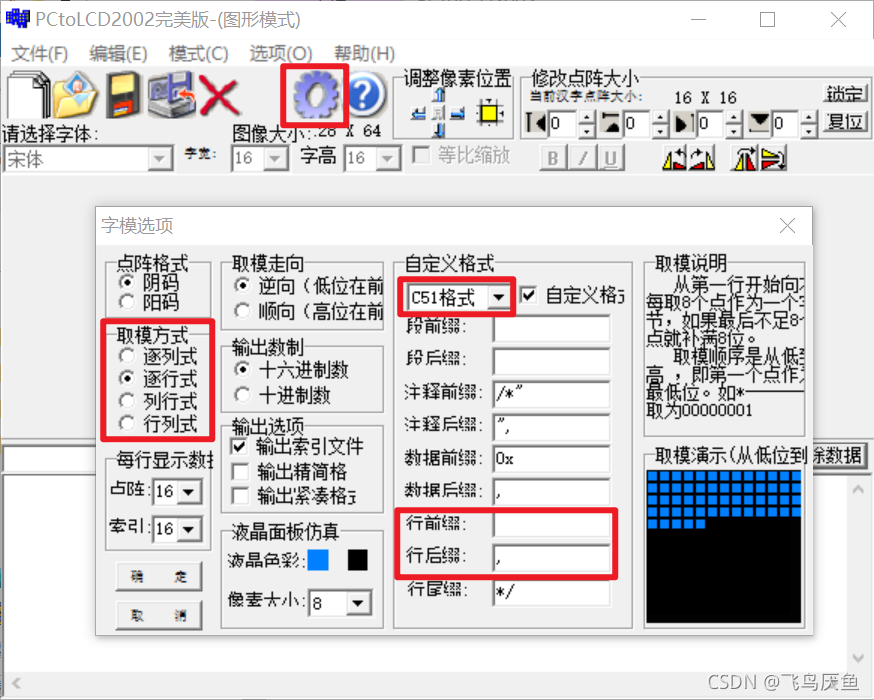Open the C51格式 dropdown
The height and width of the screenshot is (700, 874).
click(498, 297)
